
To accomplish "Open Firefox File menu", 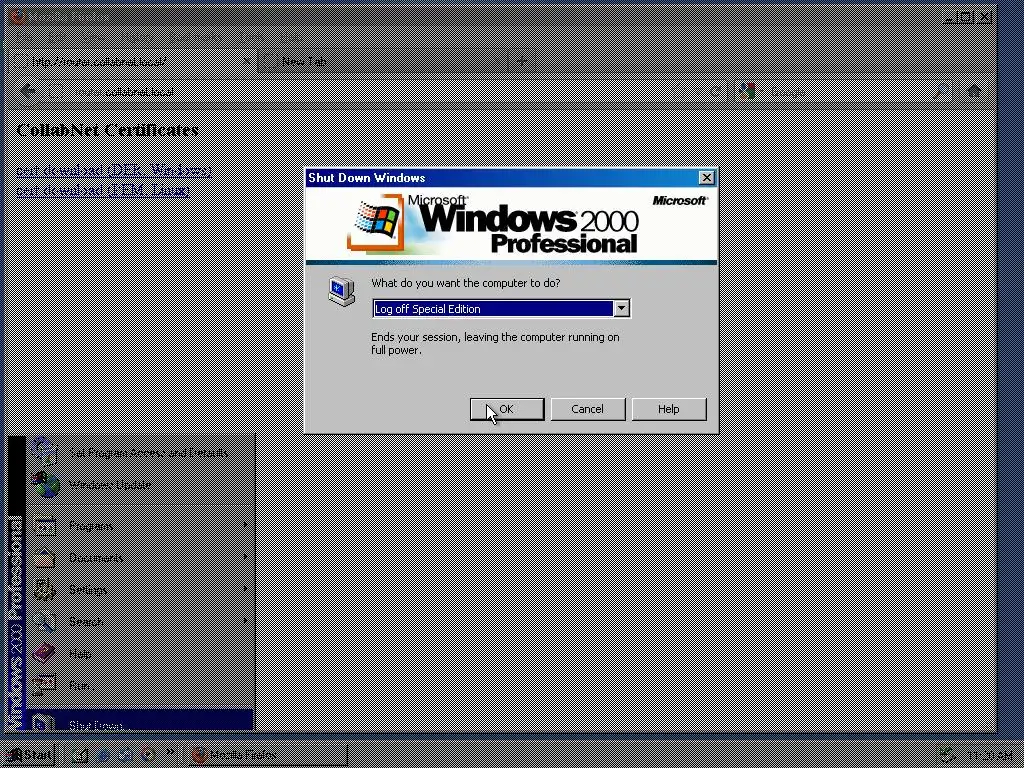I will [x=24, y=37].
